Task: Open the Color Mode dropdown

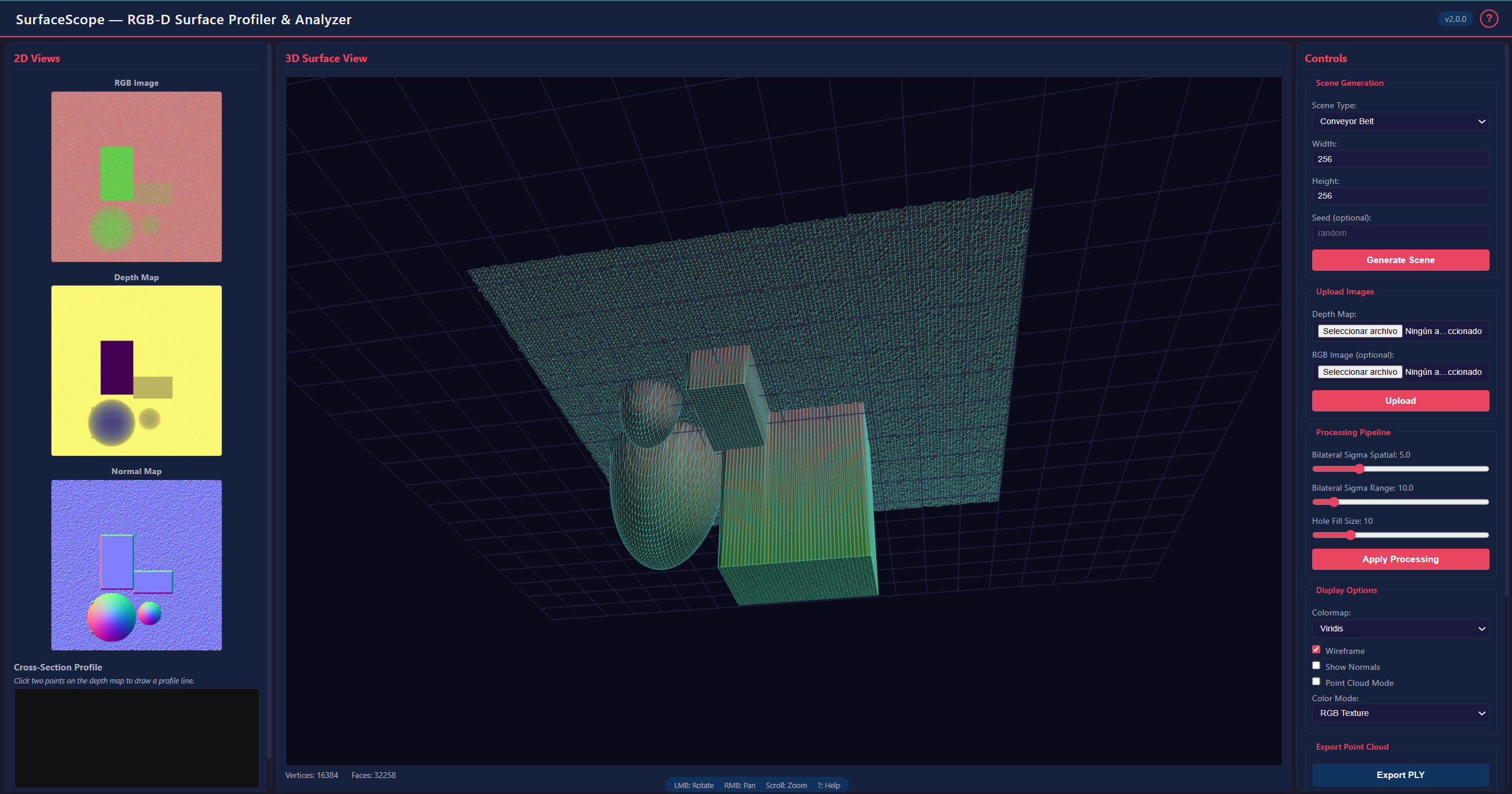Action: click(x=1400, y=713)
